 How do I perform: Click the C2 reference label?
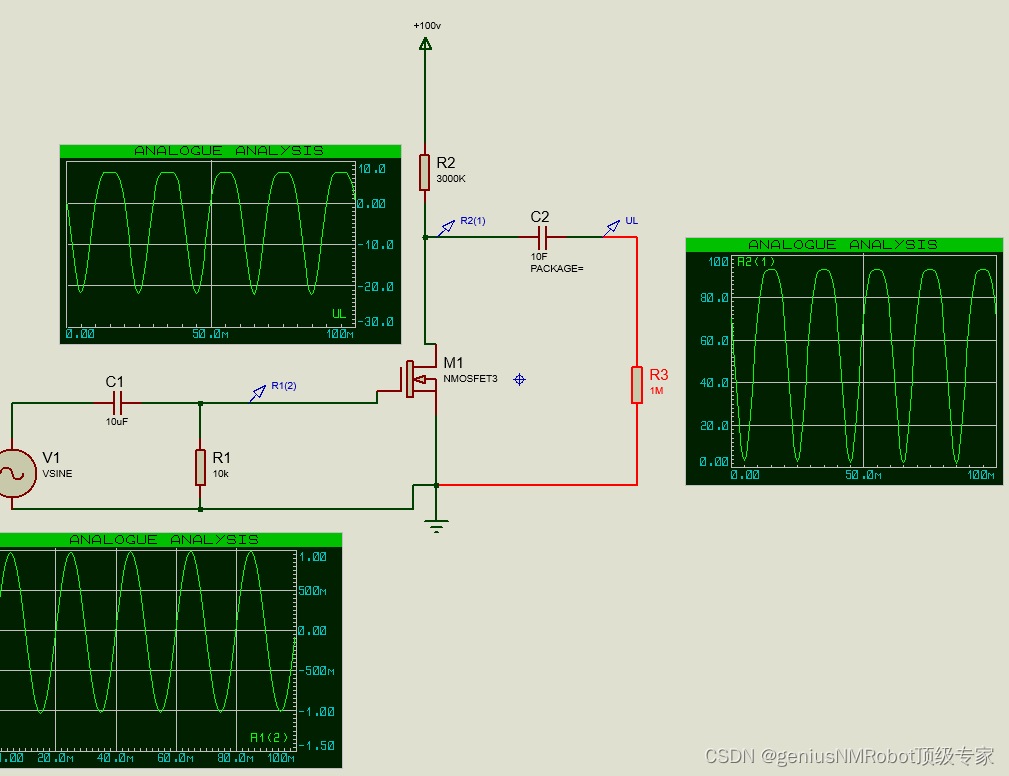point(540,217)
